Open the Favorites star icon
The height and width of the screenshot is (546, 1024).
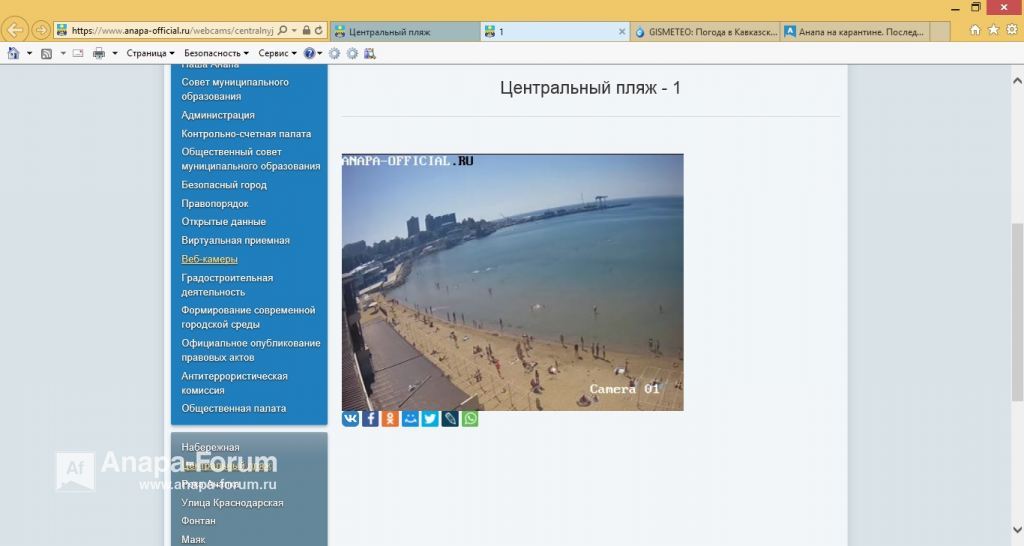click(x=993, y=30)
